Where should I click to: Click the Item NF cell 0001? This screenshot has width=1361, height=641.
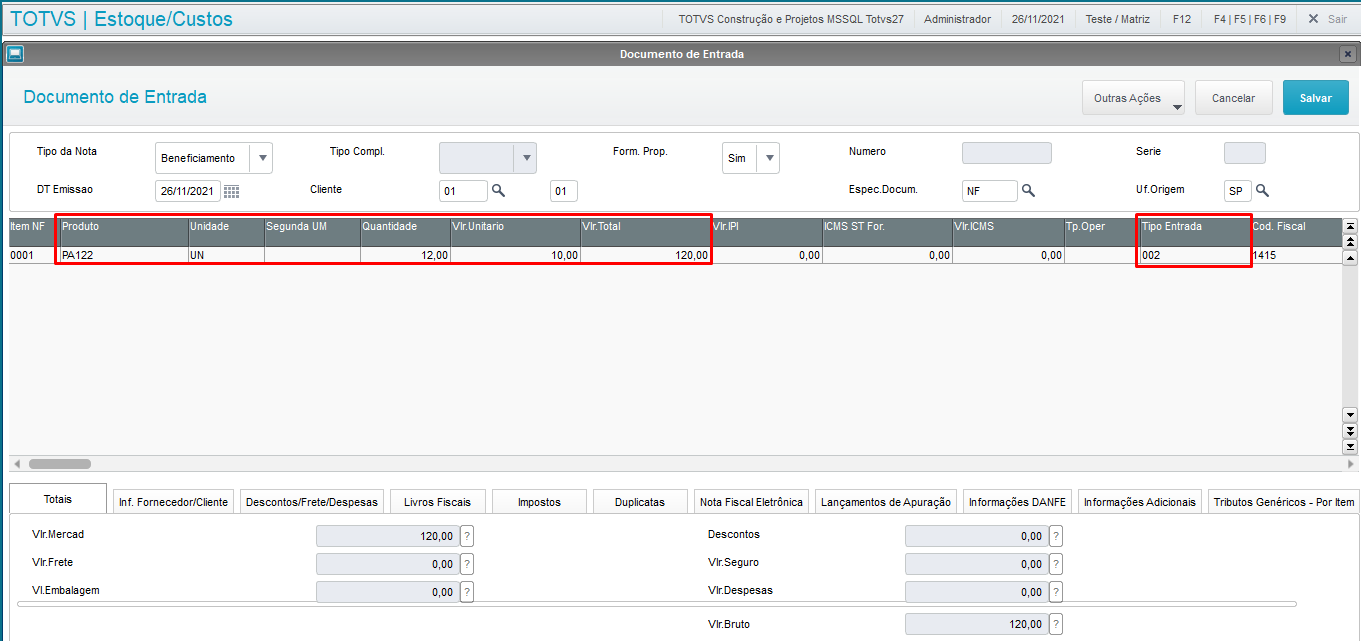[34, 256]
